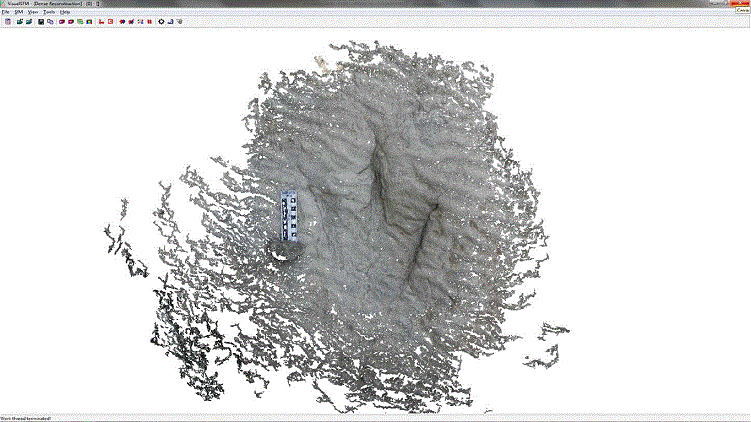Open the File menu
This screenshot has height=422, width=751.
point(5,12)
